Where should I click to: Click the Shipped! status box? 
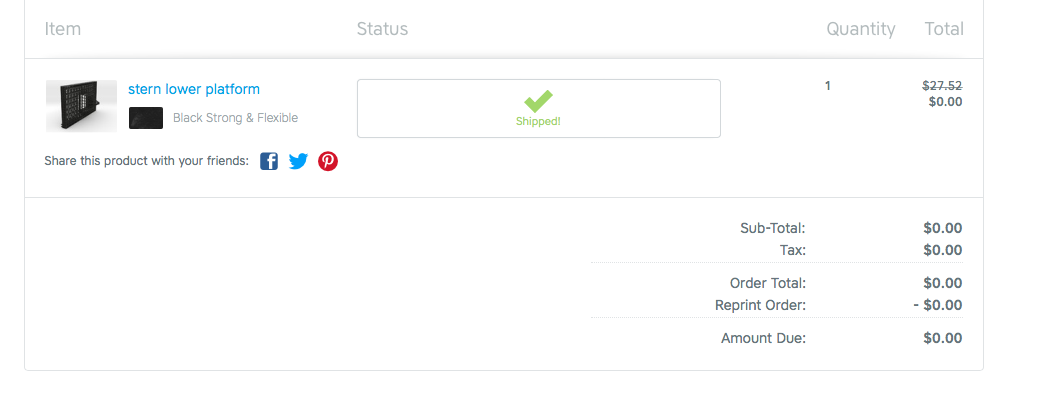pyautogui.click(x=539, y=108)
